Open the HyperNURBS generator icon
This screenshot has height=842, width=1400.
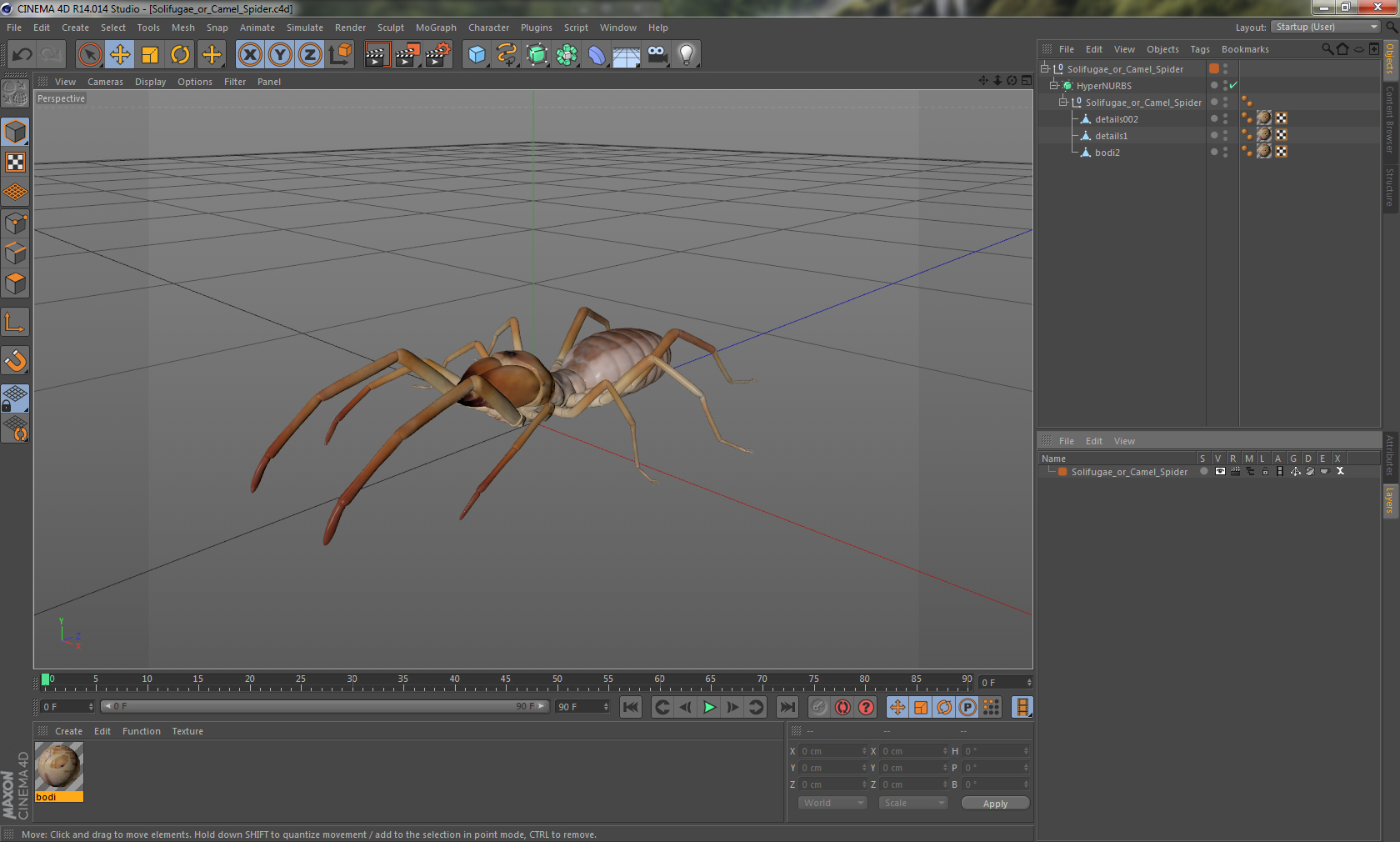point(537,55)
